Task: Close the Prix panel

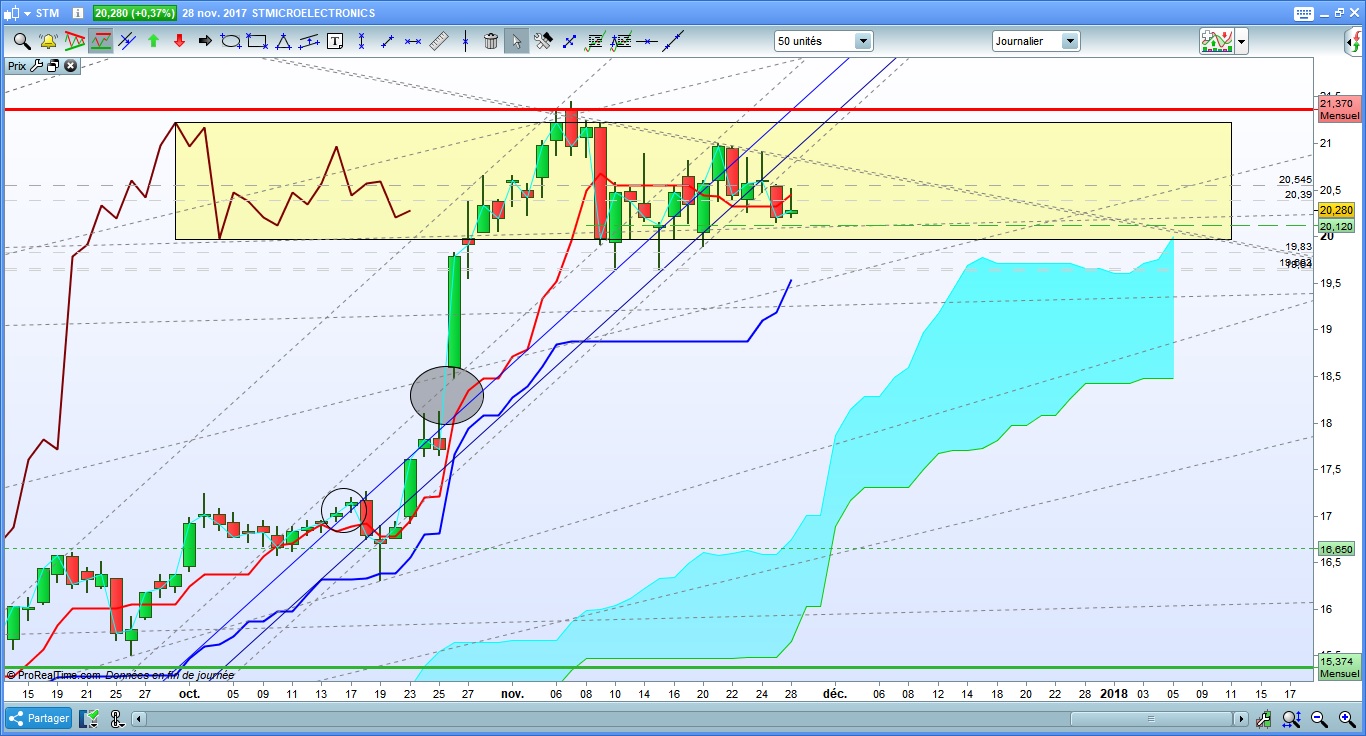Action: coord(70,66)
